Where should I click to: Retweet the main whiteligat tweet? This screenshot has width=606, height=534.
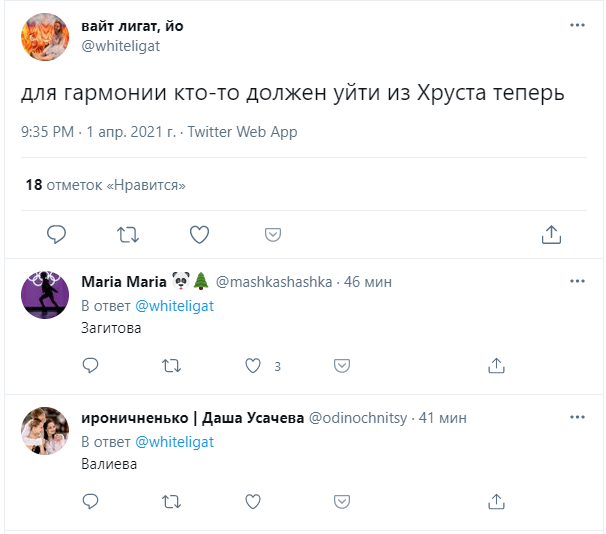point(128,234)
